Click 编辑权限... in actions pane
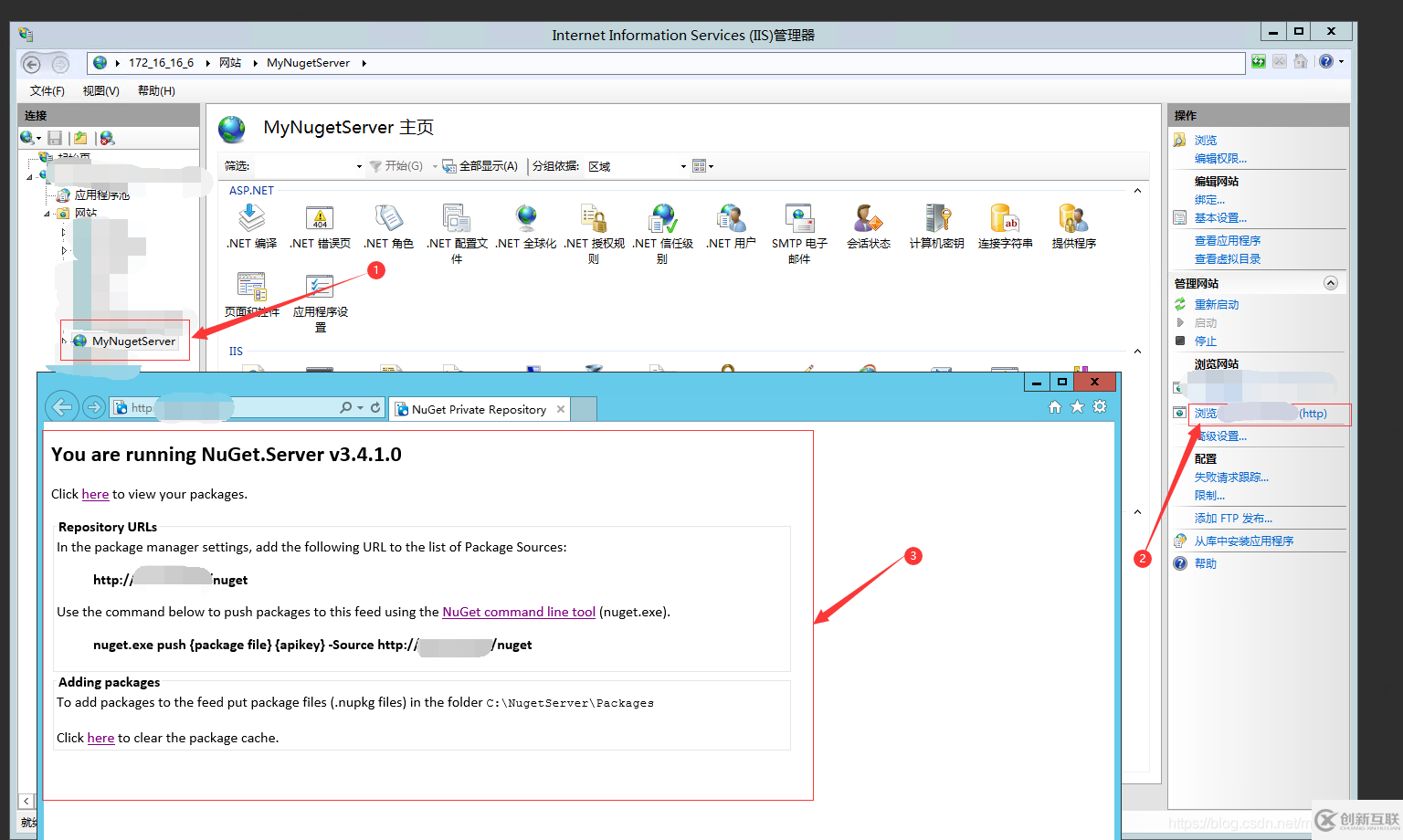Screen dimensions: 1403x840 pos(1220,159)
